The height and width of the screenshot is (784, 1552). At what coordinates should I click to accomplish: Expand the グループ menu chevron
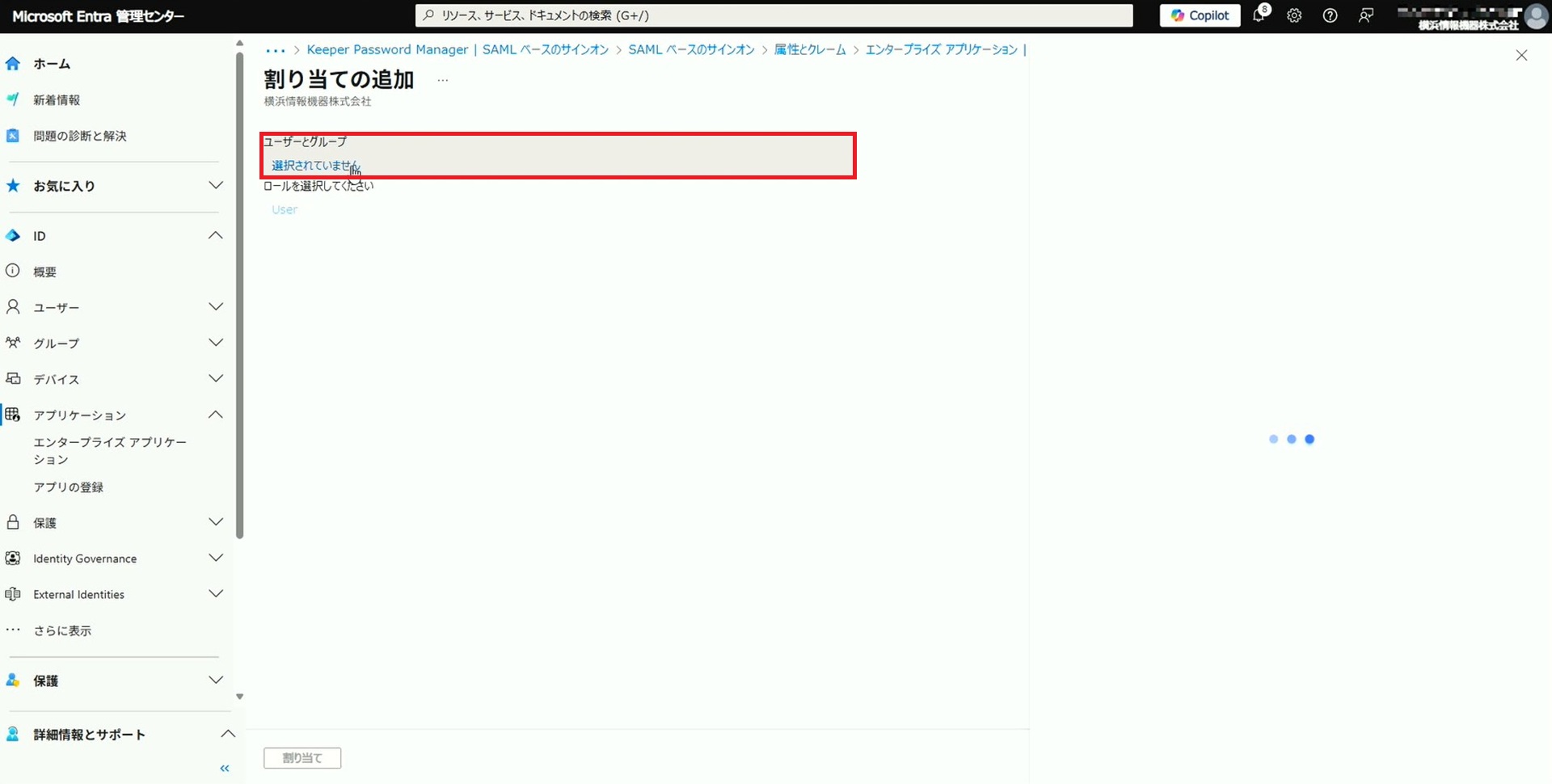[216, 343]
